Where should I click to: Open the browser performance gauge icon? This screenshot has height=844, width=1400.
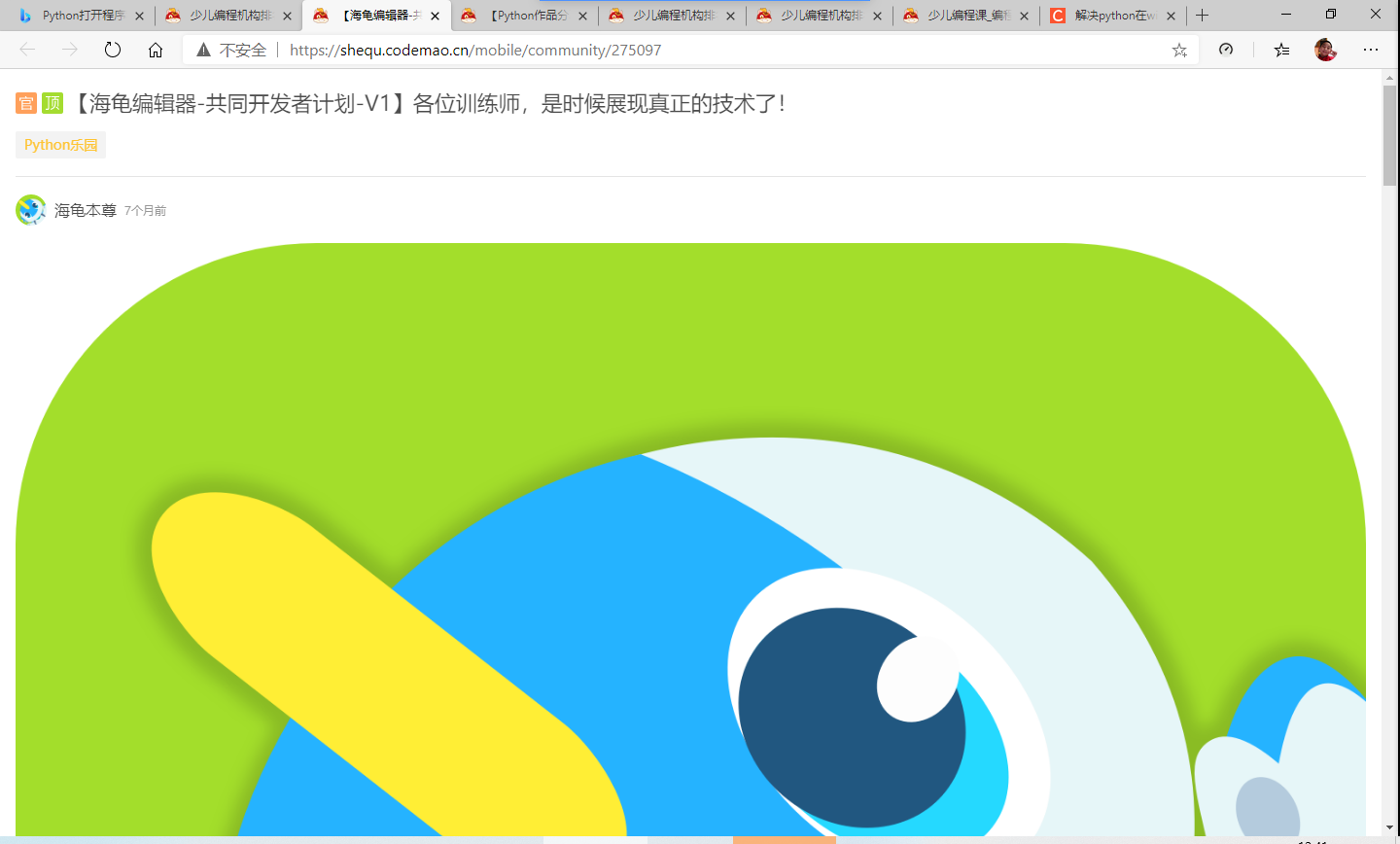pos(1226,50)
